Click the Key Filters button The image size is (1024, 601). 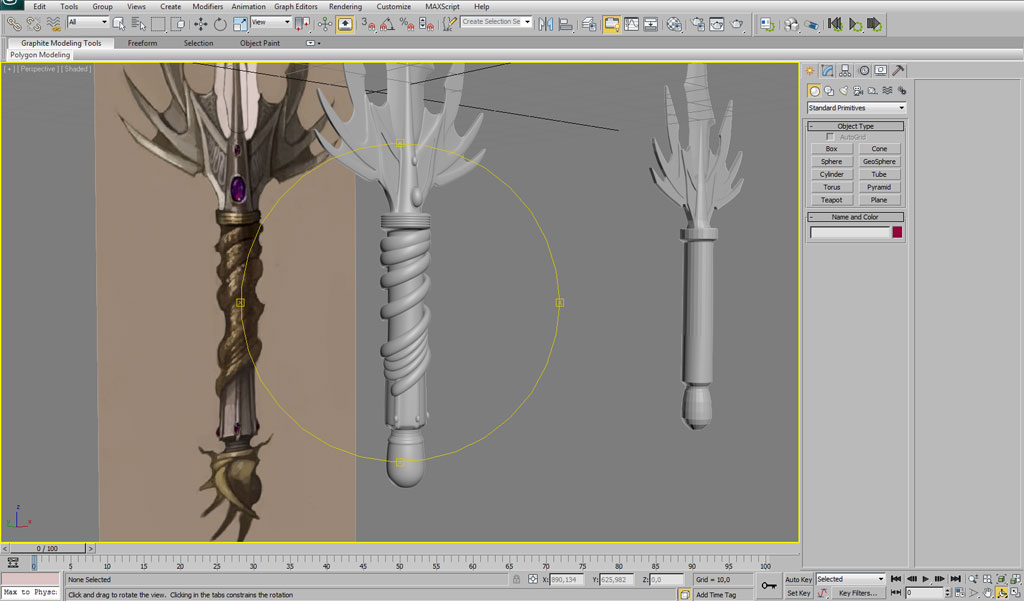[x=857, y=593]
